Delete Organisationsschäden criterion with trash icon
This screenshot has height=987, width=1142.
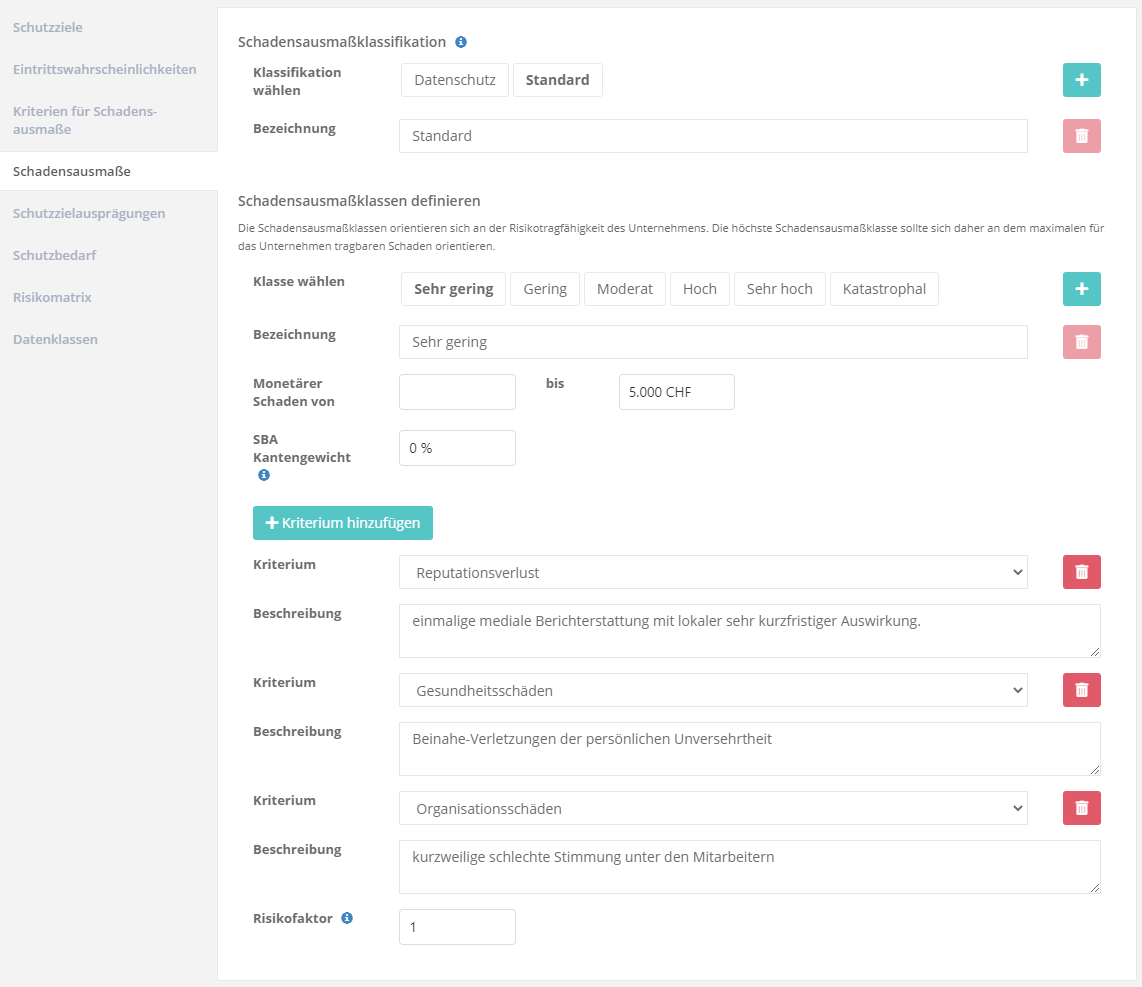1081,808
